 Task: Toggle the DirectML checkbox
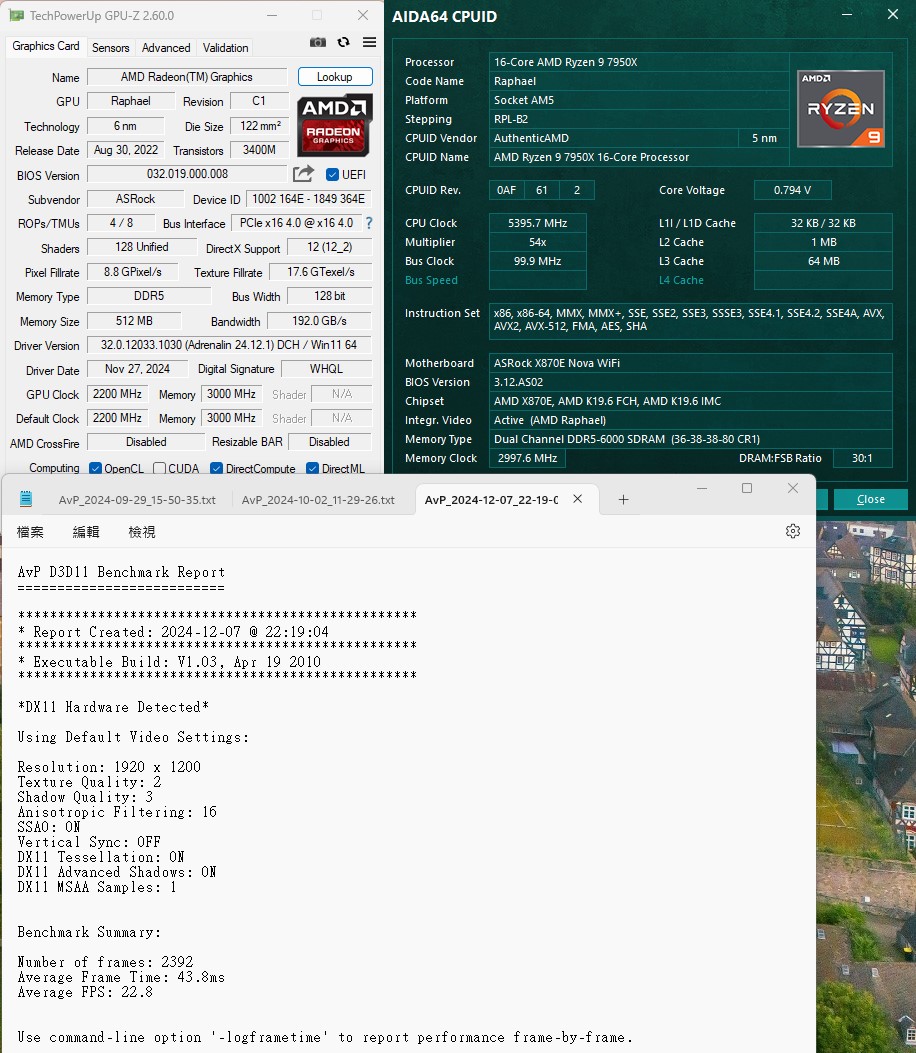(x=312, y=468)
